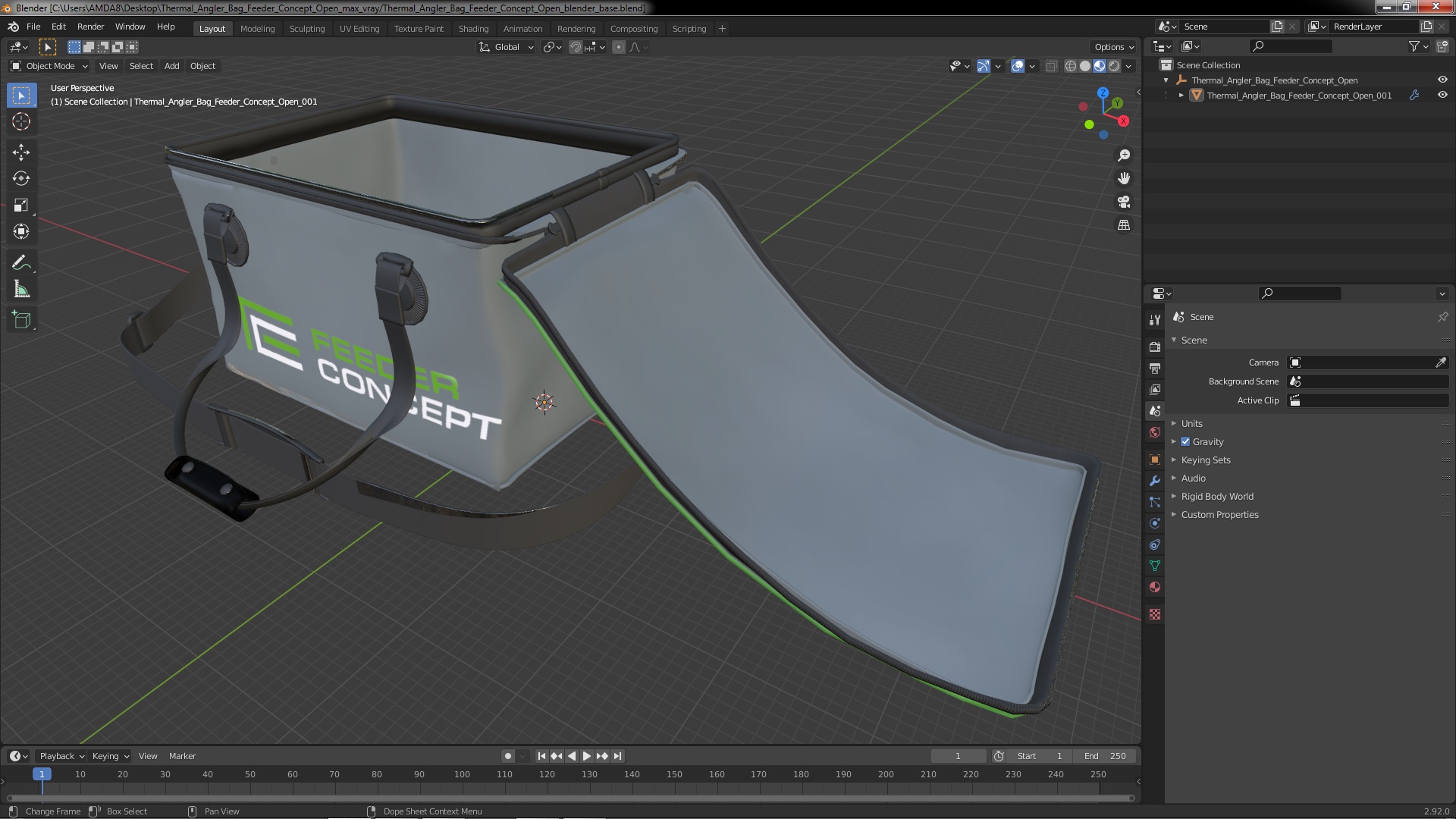Image resolution: width=1456 pixels, height=819 pixels.
Task: Switch to the Shading workspace tab
Action: [473, 29]
